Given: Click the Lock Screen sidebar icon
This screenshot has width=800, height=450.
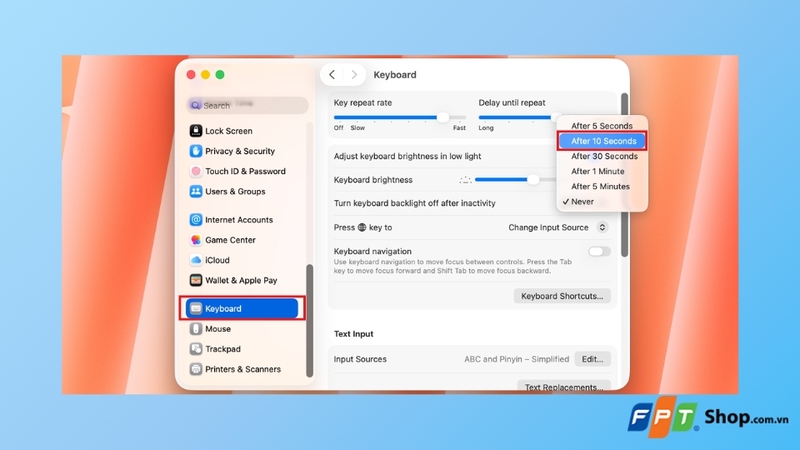Looking at the screenshot, I should point(195,131).
